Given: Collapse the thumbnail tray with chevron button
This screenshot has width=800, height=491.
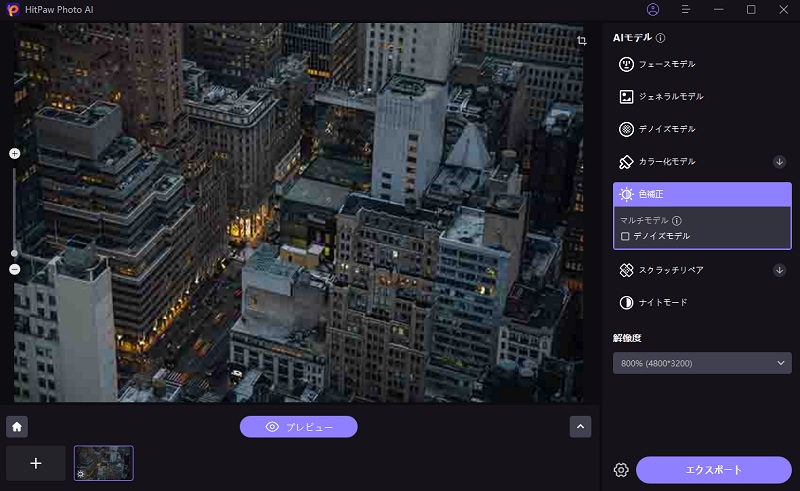Looking at the screenshot, I should tap(580, 427).
